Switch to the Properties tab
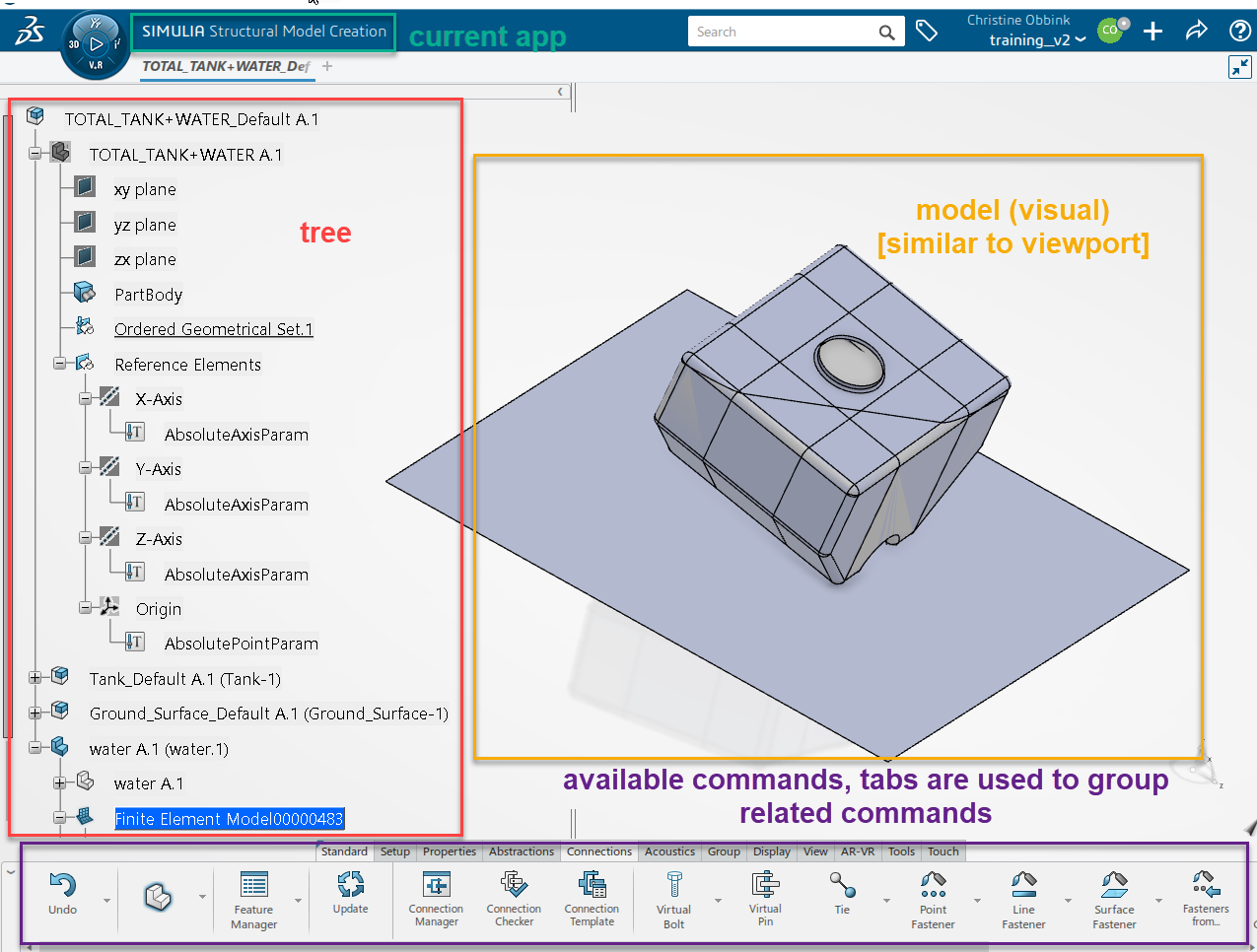The image size is (1257, 952). (x=450, y=851)
